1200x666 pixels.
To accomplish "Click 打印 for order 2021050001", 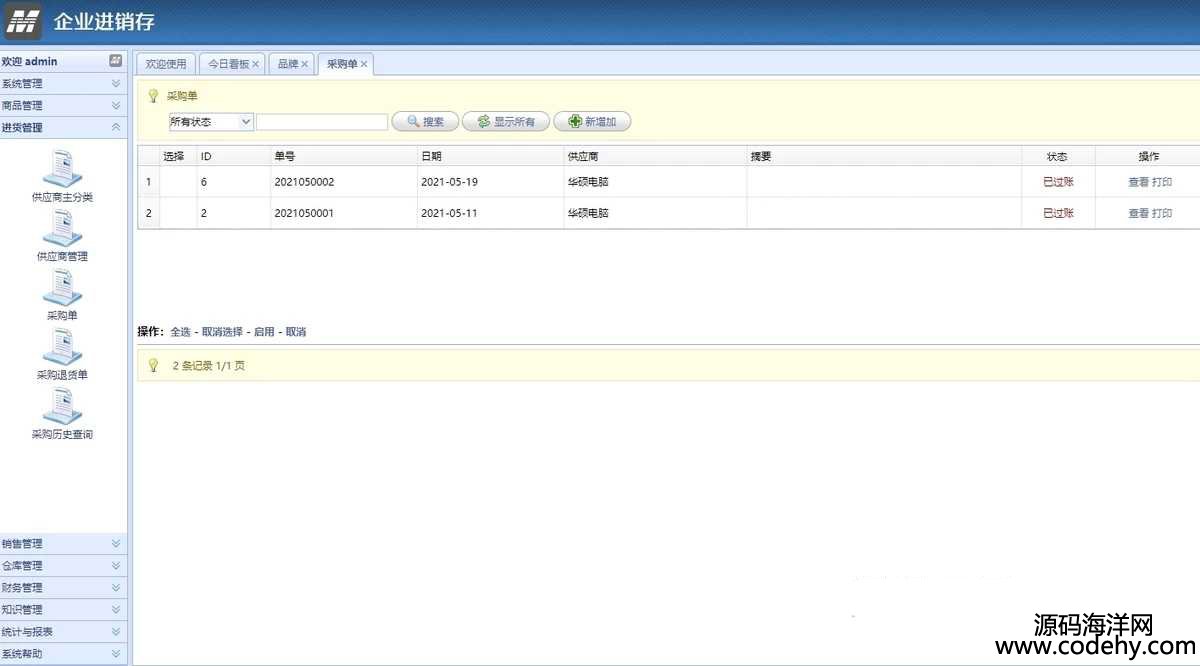I will point(1162,213).
